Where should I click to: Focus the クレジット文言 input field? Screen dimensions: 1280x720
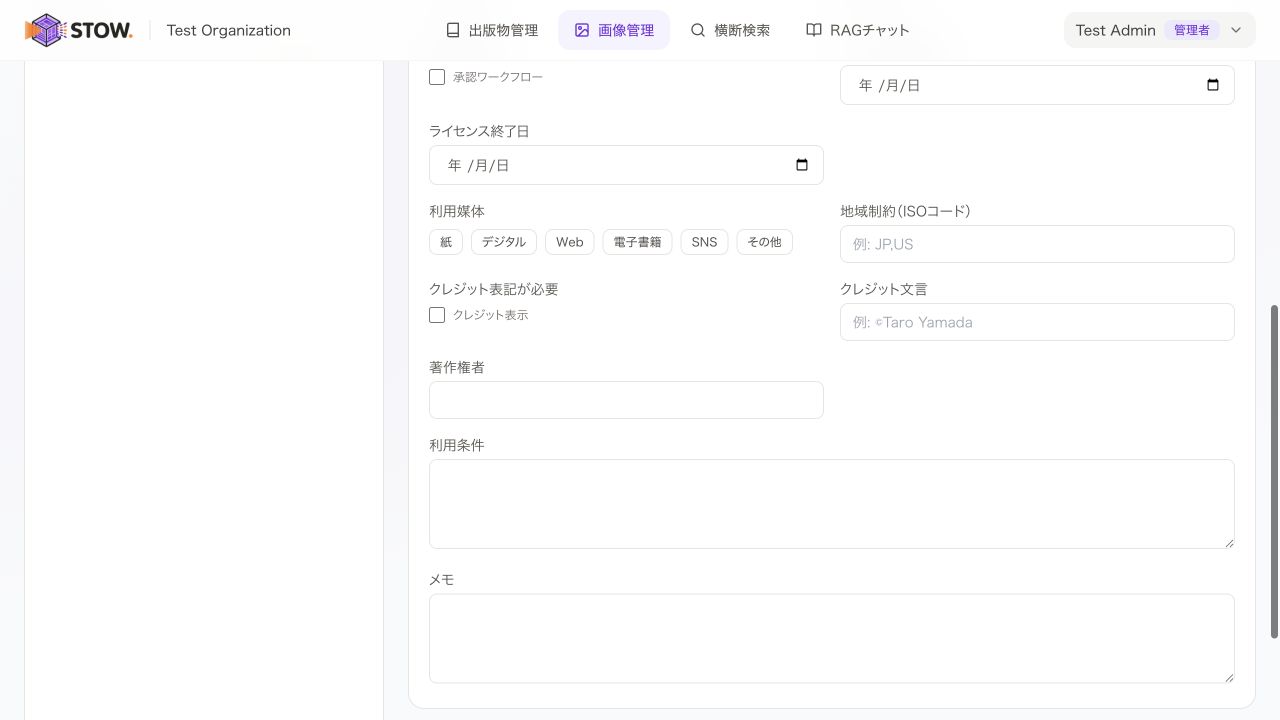[1037, 322]
